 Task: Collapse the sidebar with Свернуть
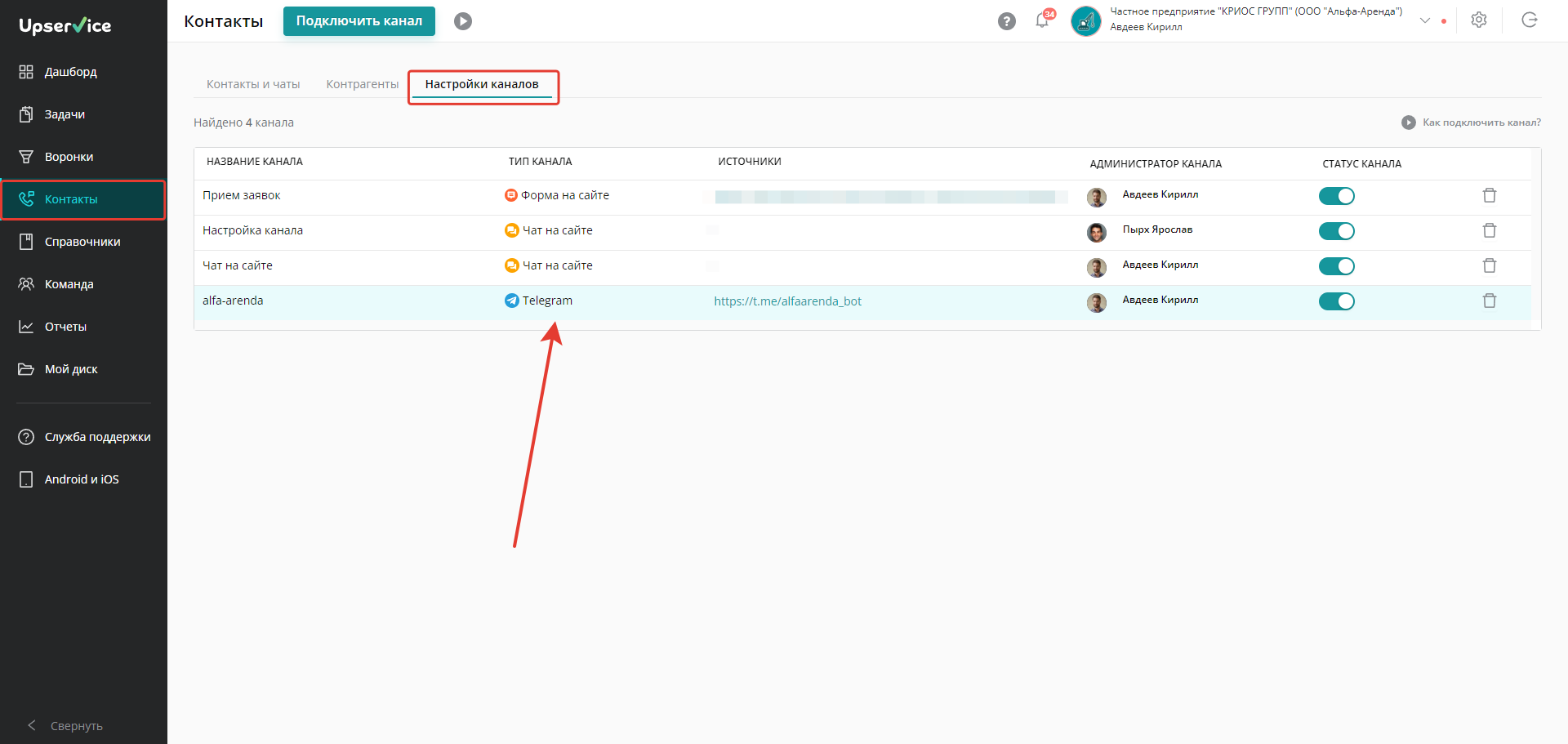pyautogui.click(x=65, y=725)
